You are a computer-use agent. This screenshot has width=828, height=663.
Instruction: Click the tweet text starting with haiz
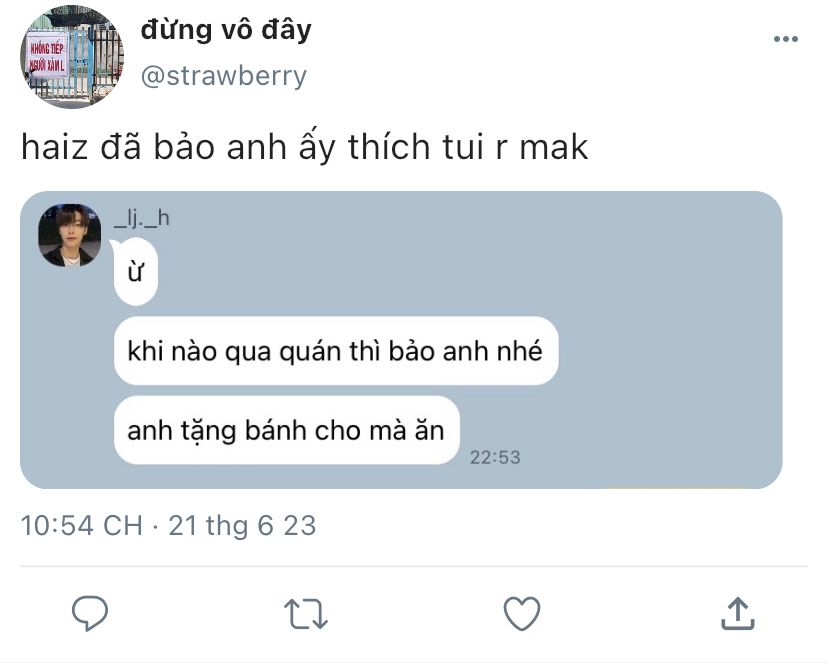(x=304, y=146)
